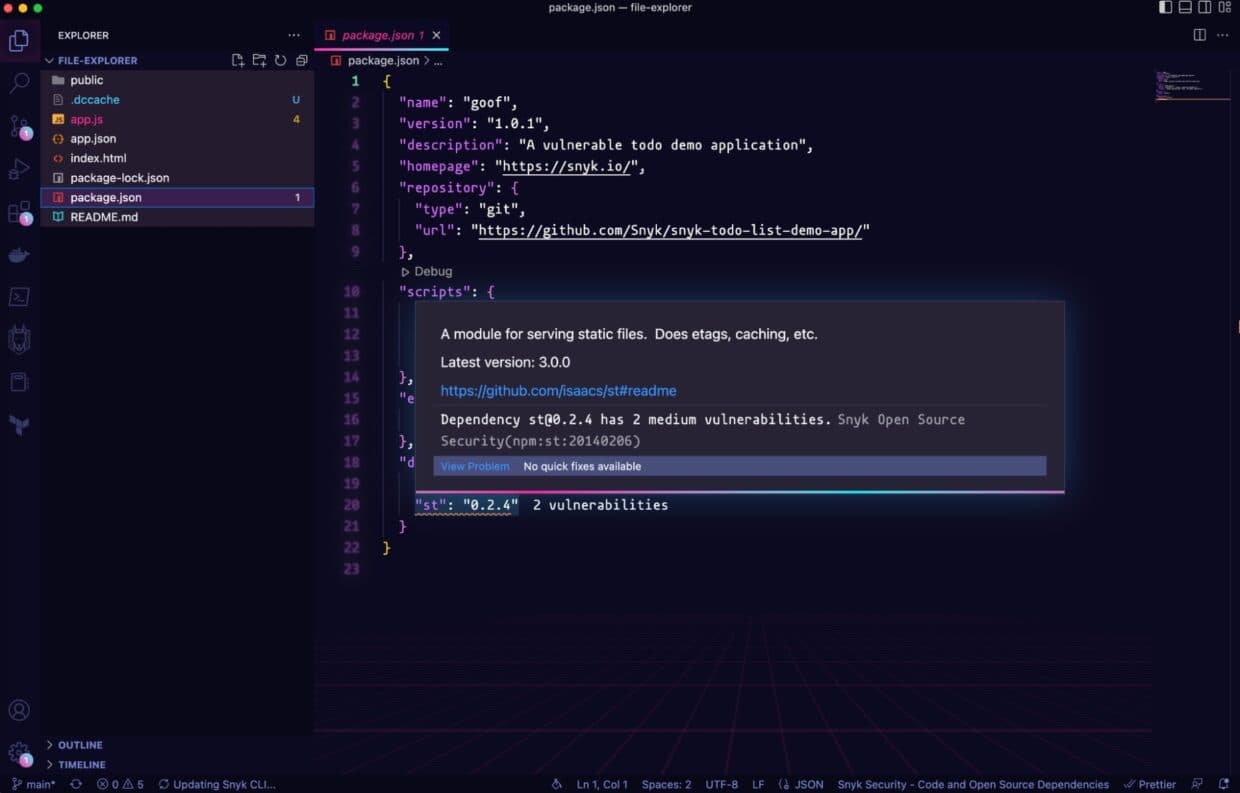Toggle Prettier formatter in the status bar
Viewport: 1240px width, 793px height.
point(1149,784)
